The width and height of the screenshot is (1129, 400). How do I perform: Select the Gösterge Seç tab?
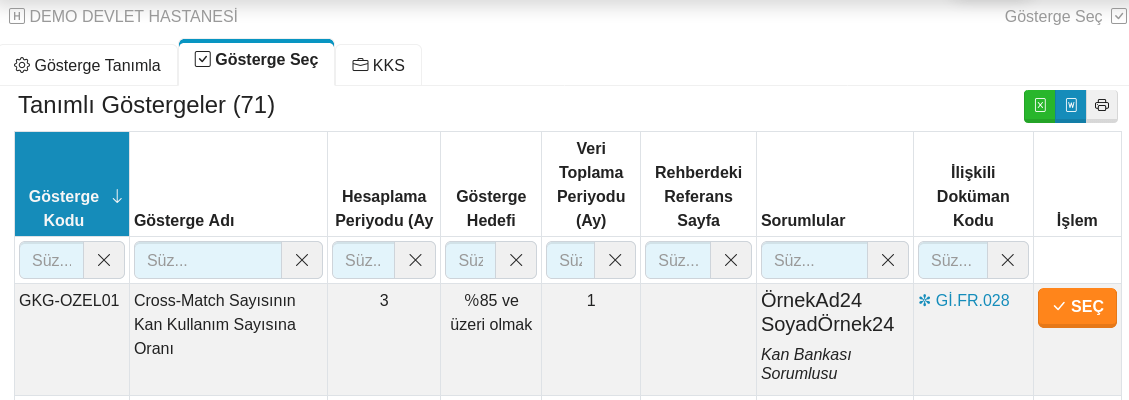pyautogui.click(x=256, y=60)
